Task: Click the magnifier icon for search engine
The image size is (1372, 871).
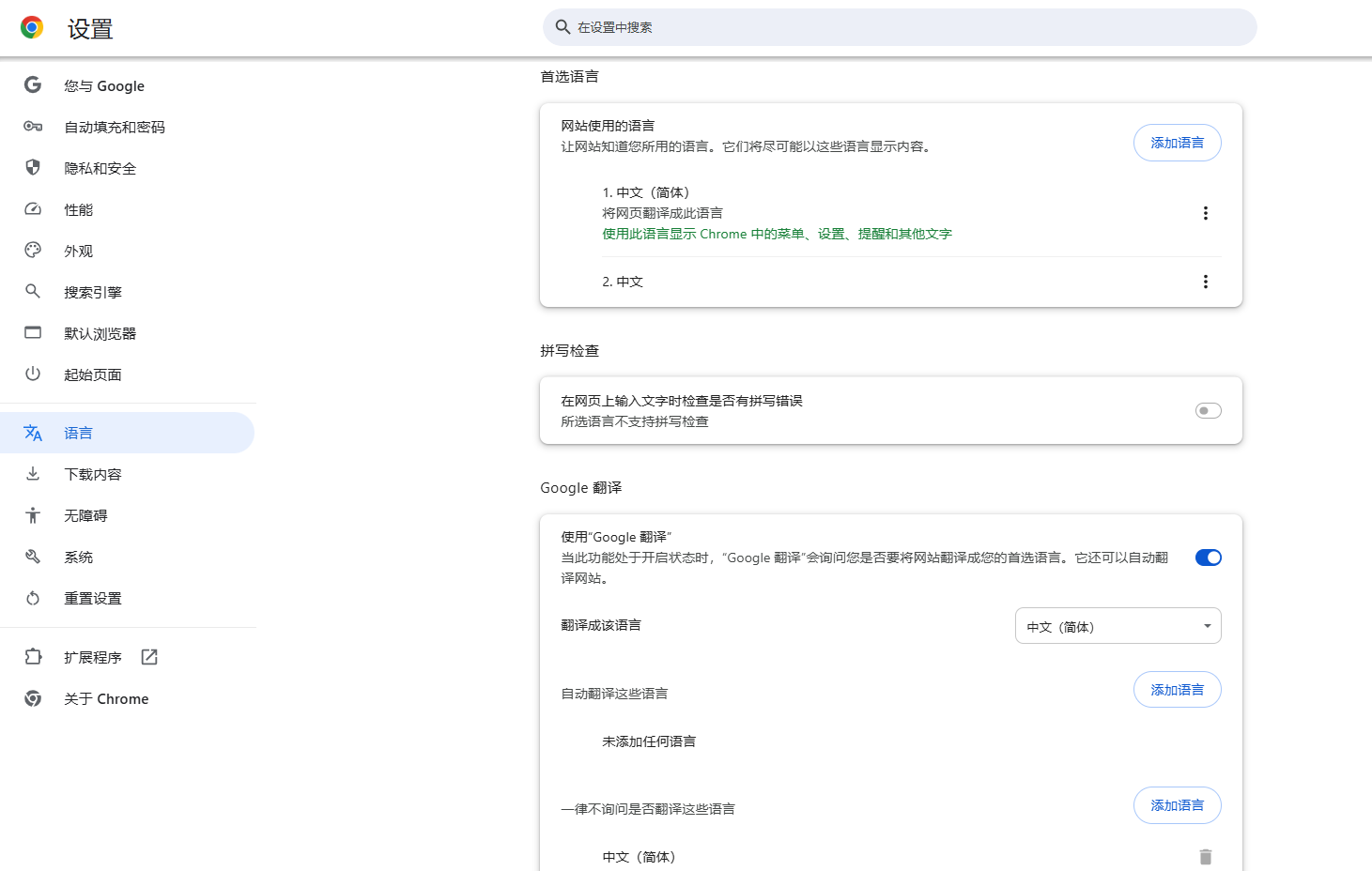Action: [x=33, y=292]
